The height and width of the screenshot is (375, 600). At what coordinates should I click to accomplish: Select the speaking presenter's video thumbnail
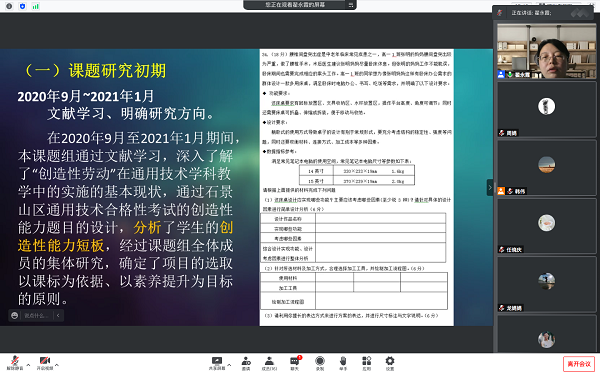click(x=546, y=51)
